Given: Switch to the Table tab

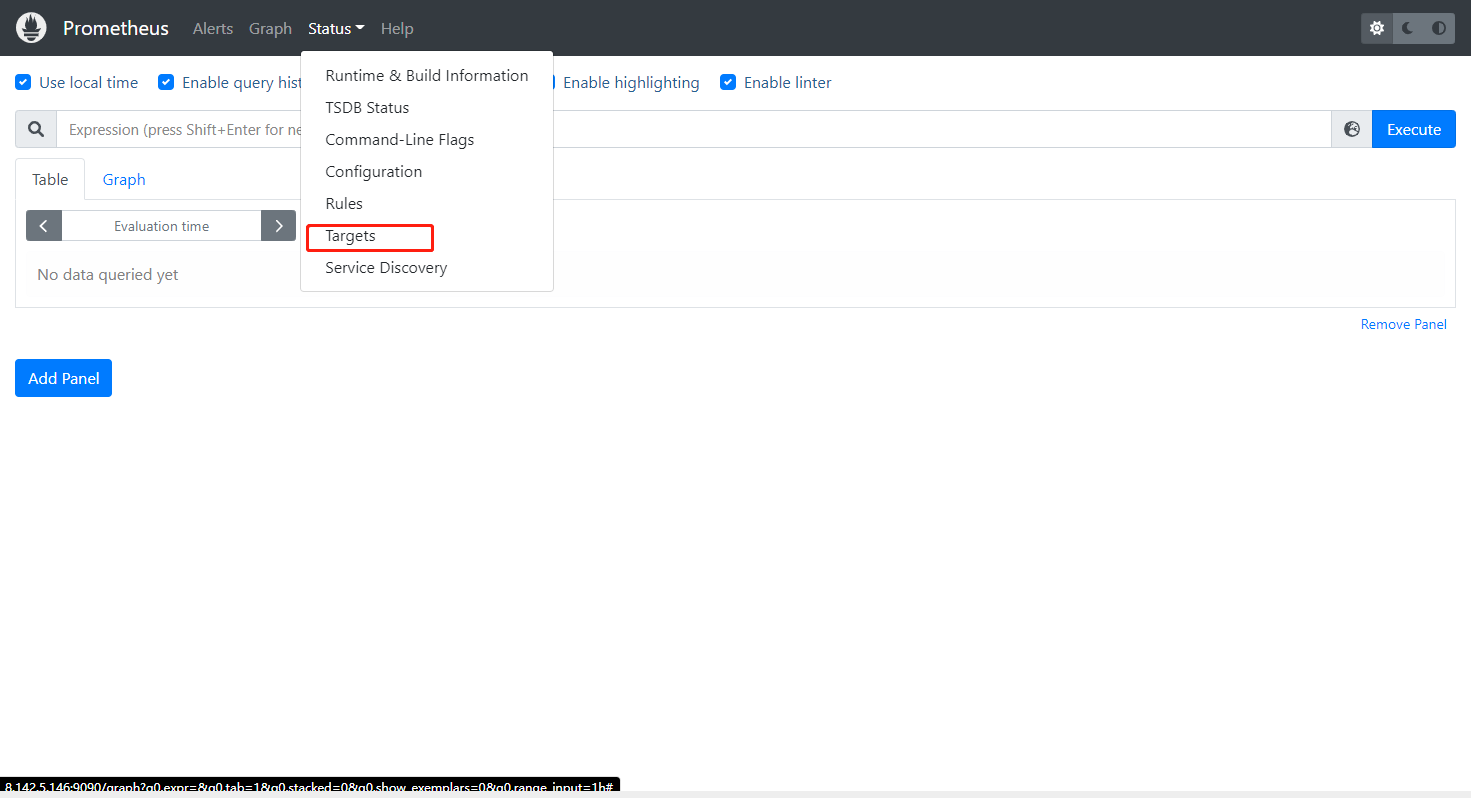Looking at the screenshot, I should [x=50, y=179].
